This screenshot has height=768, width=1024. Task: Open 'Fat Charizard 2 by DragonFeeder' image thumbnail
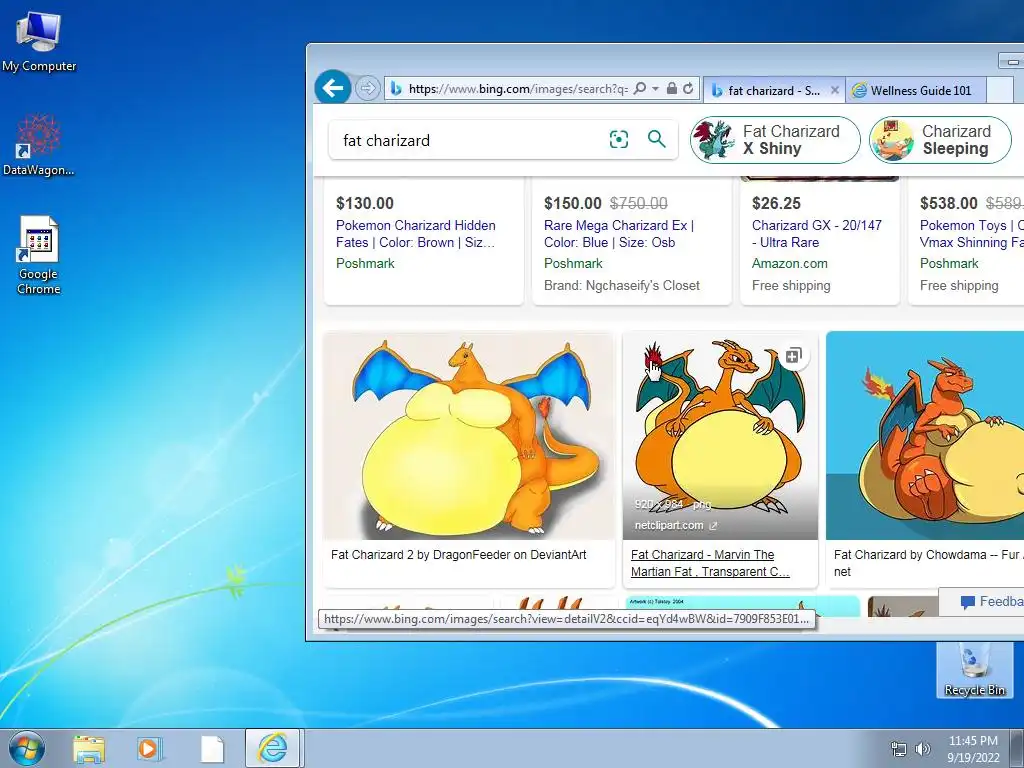[469, 436]
